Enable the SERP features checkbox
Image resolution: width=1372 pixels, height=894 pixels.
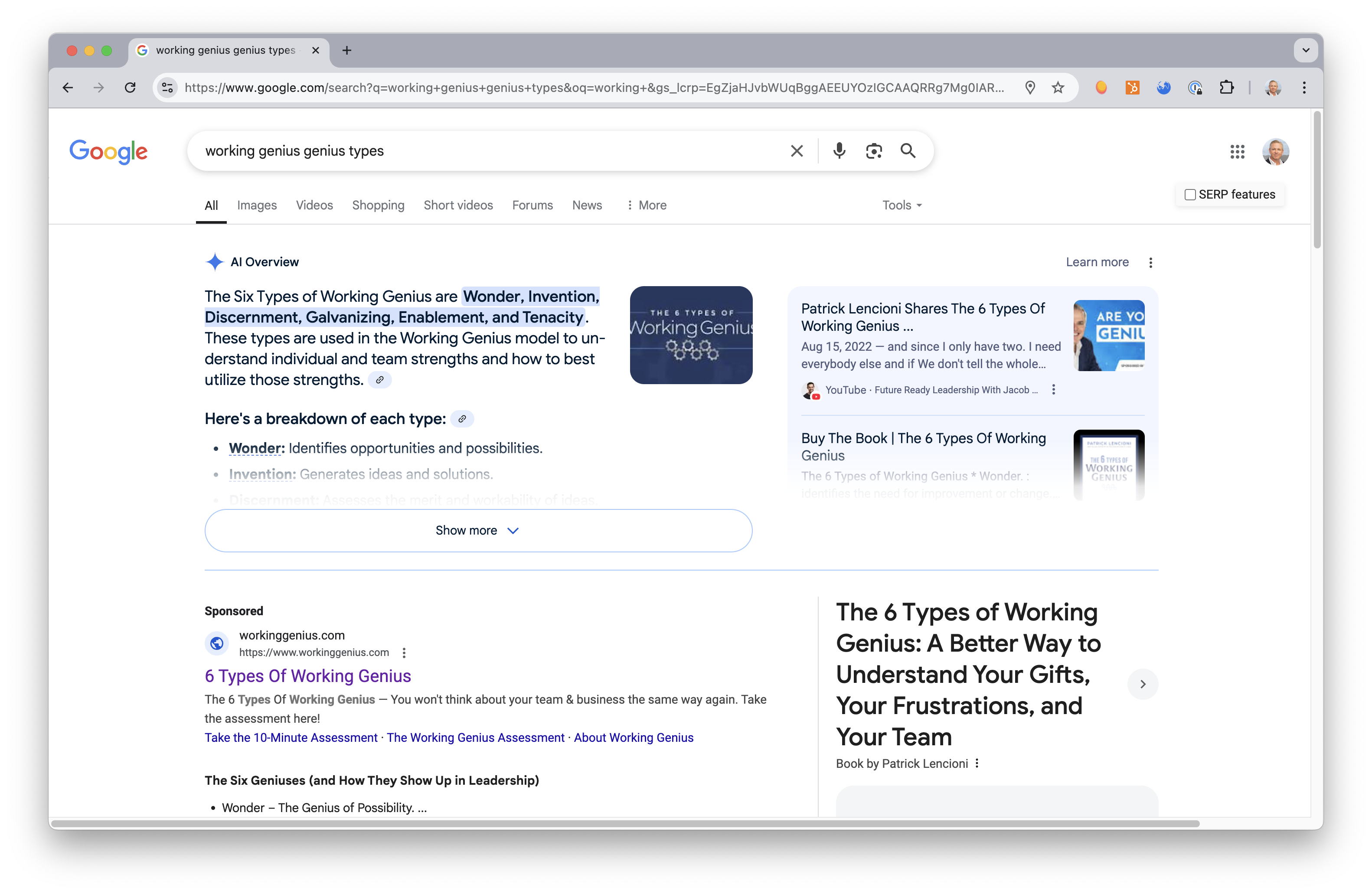tap(1190, 195)
